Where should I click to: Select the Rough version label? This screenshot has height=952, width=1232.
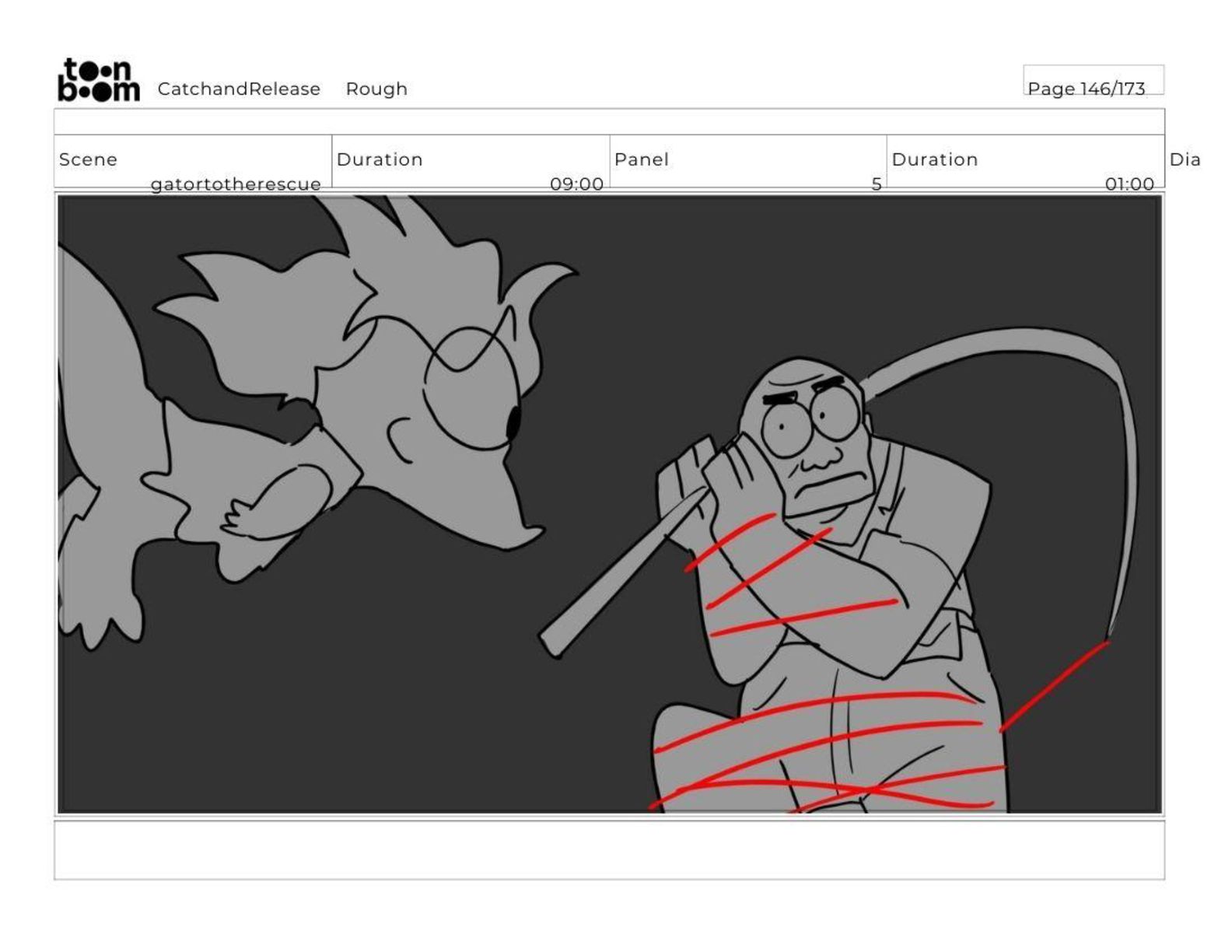click(x=376, y=89)
